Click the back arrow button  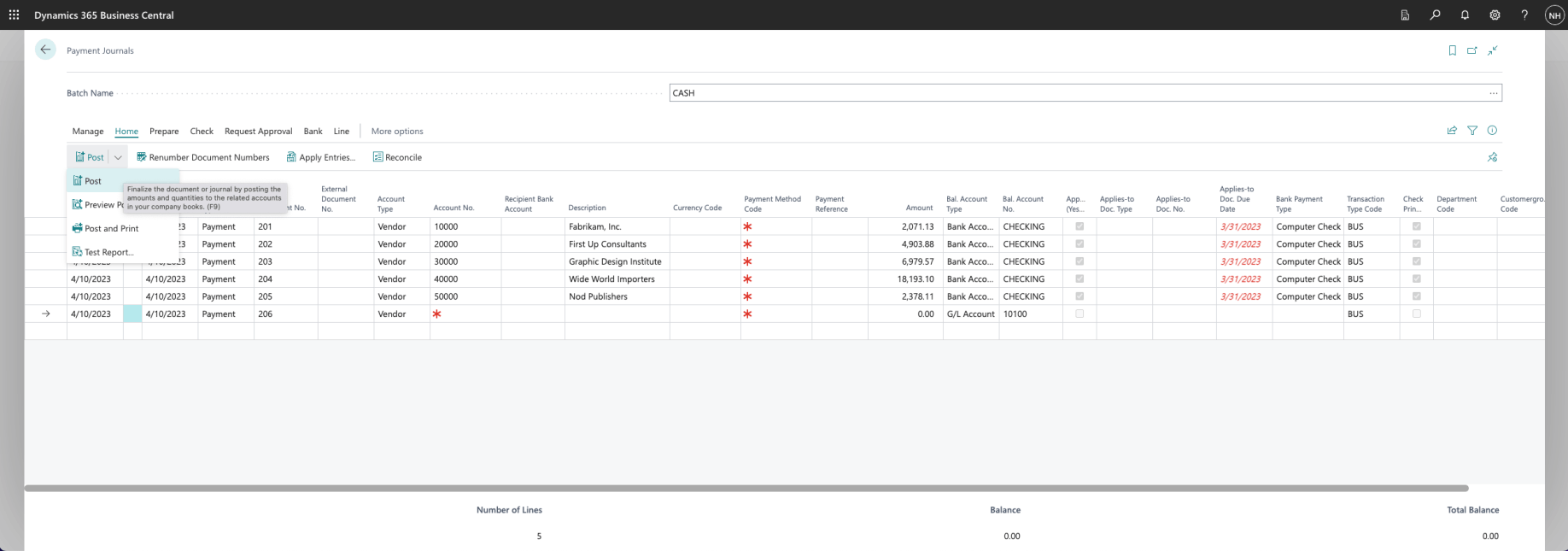pyautogui.click(x=45, y=50)
